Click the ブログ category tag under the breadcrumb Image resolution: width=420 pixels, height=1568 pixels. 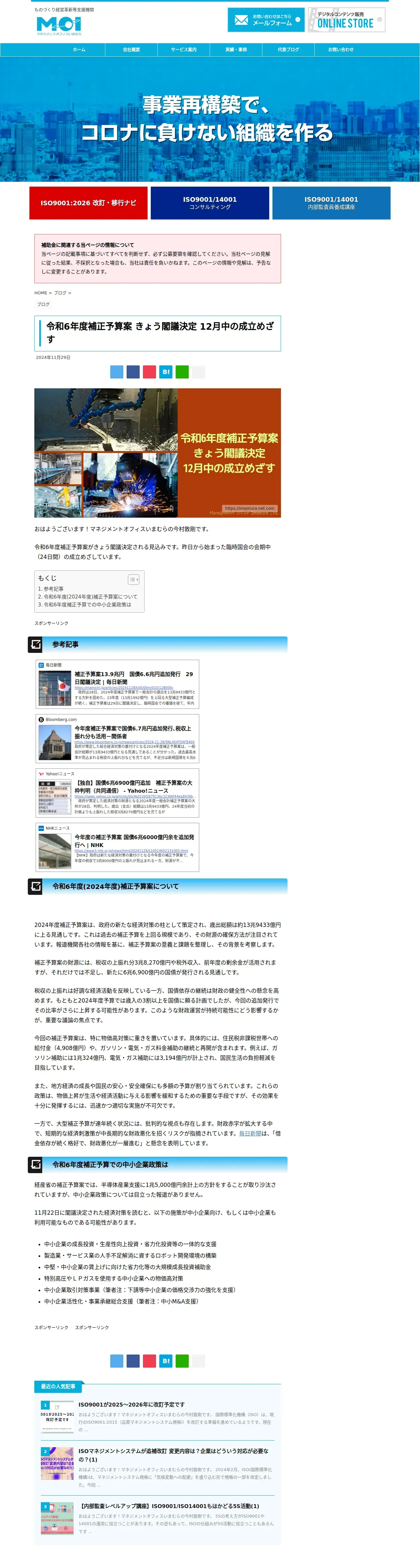(43, 304)
